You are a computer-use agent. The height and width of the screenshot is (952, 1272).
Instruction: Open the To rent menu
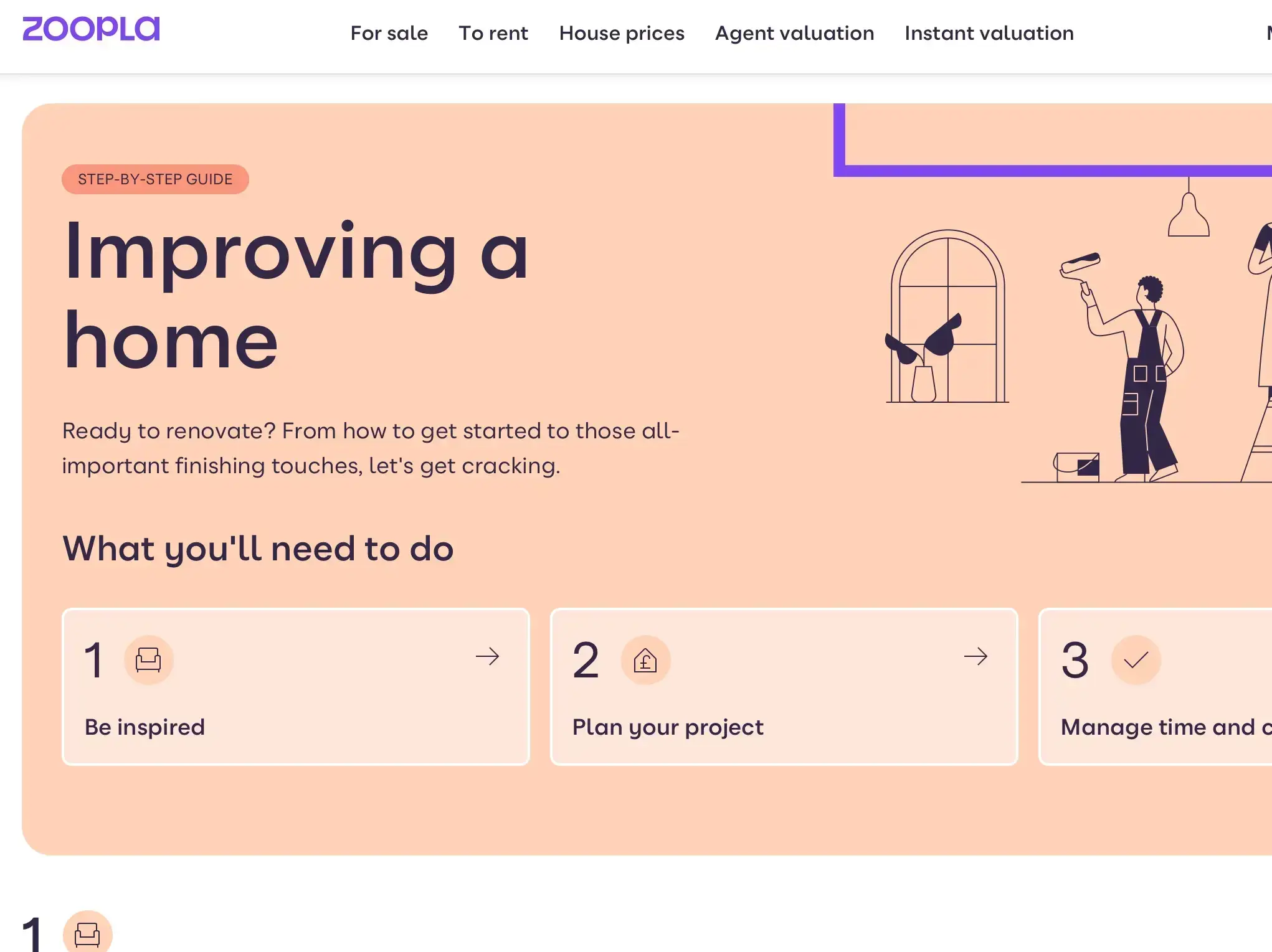pos(493,33)
